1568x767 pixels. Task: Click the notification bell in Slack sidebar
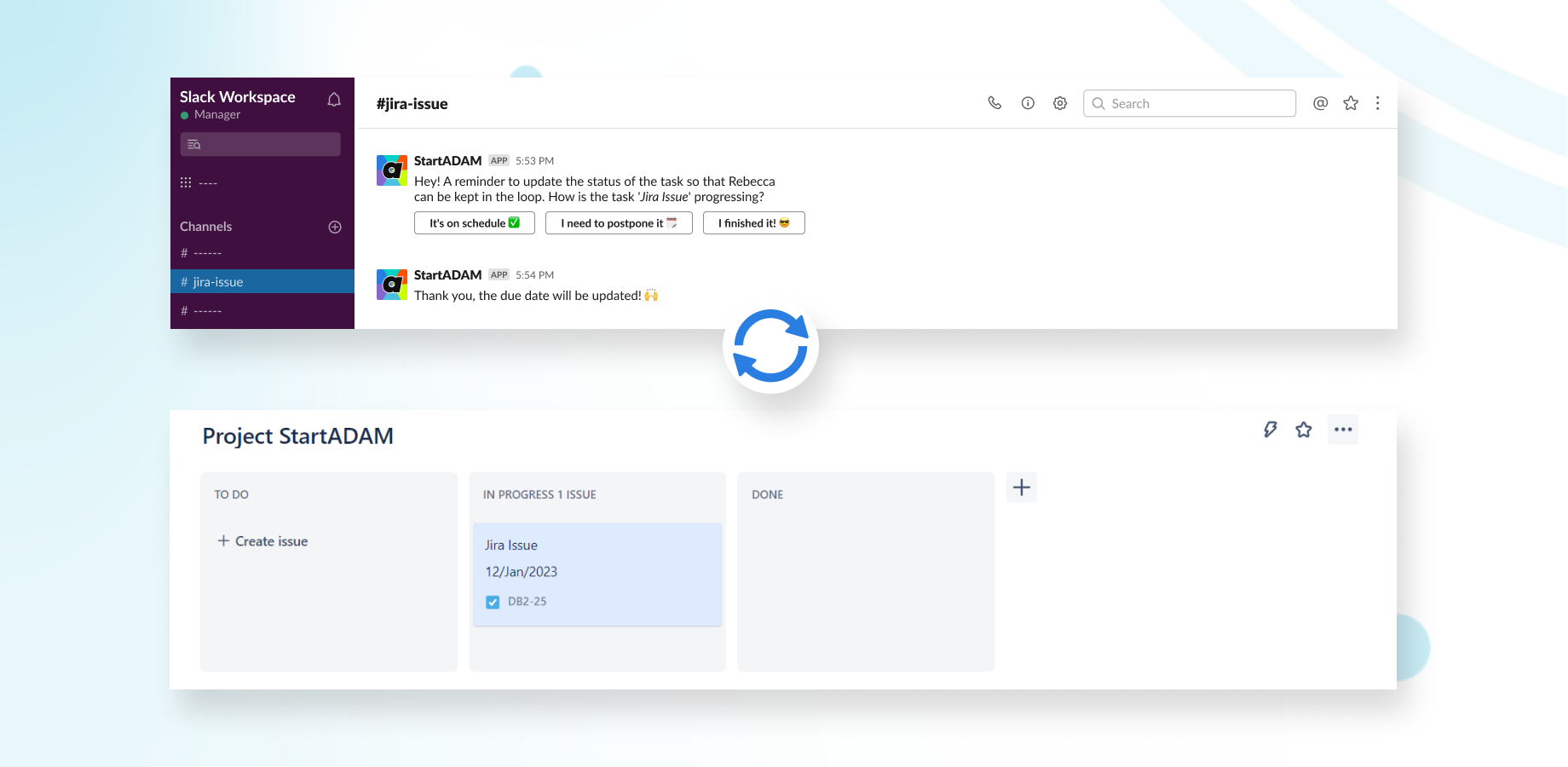click(x=334, y=100)
